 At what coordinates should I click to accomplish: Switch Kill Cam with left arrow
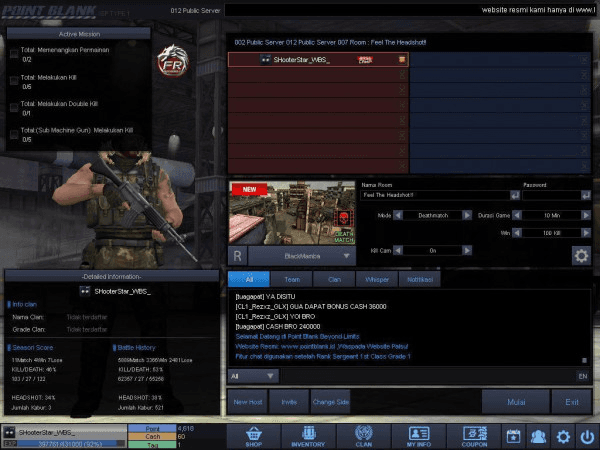(x=398, y=250)
